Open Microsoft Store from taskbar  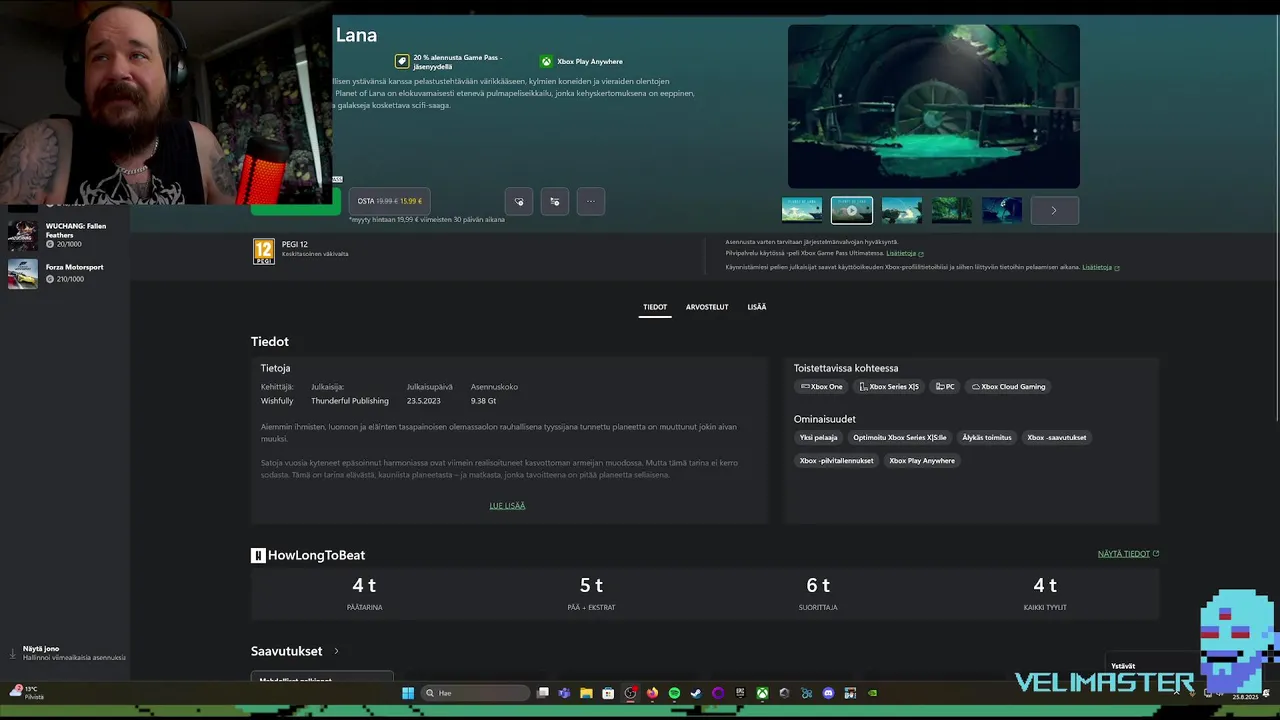click(608, 693)
